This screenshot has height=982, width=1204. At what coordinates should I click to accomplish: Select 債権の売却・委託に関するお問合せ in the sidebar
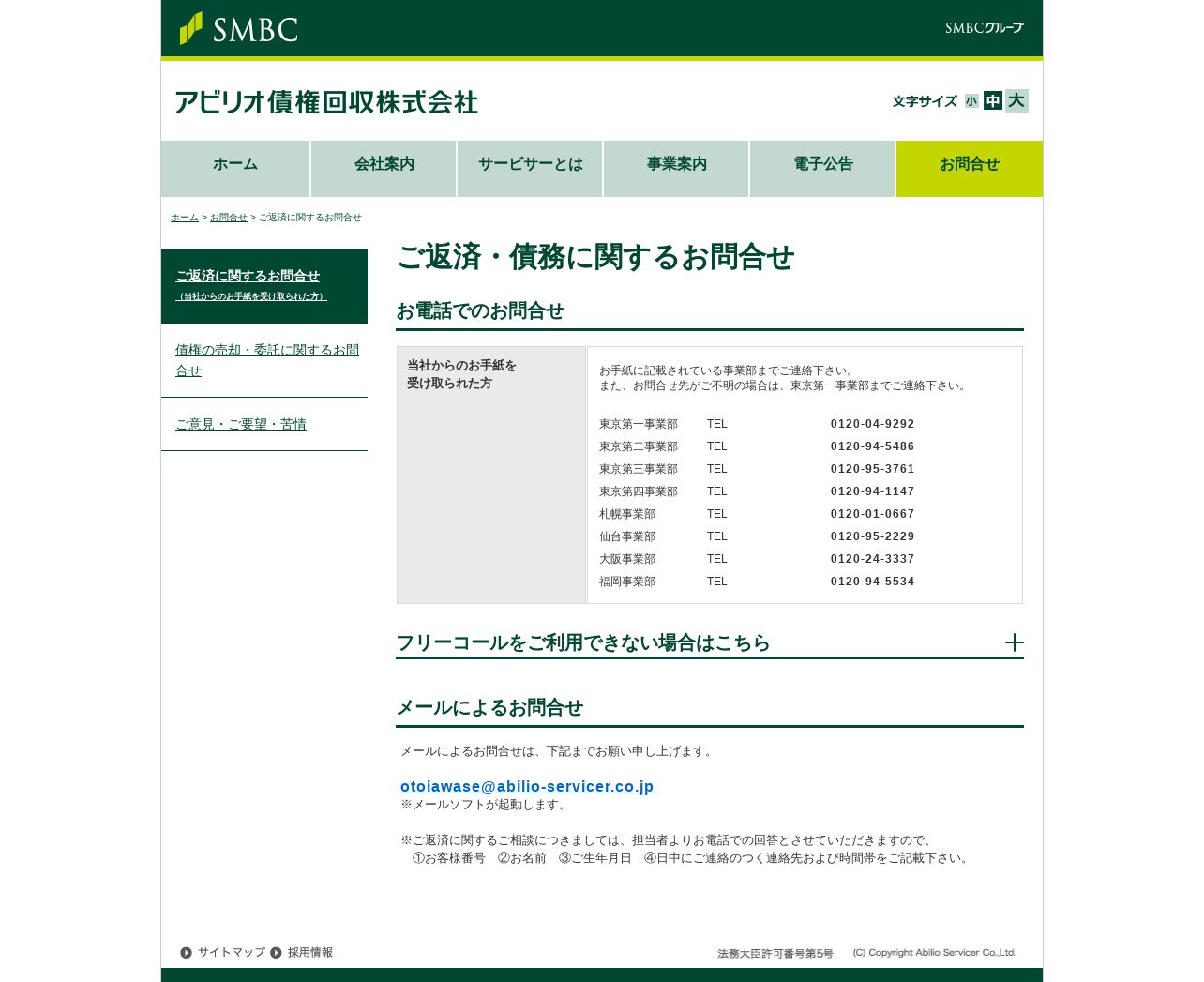point(264,360)
